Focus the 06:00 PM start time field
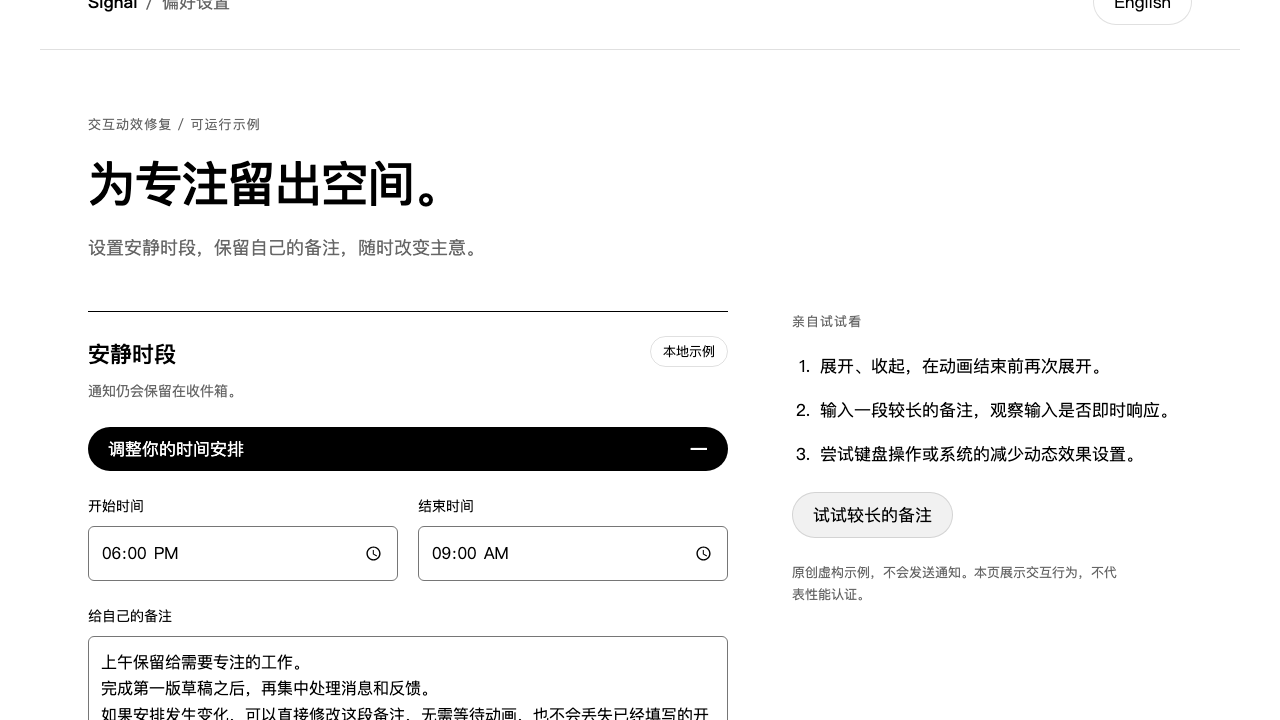 pos(243,553)
